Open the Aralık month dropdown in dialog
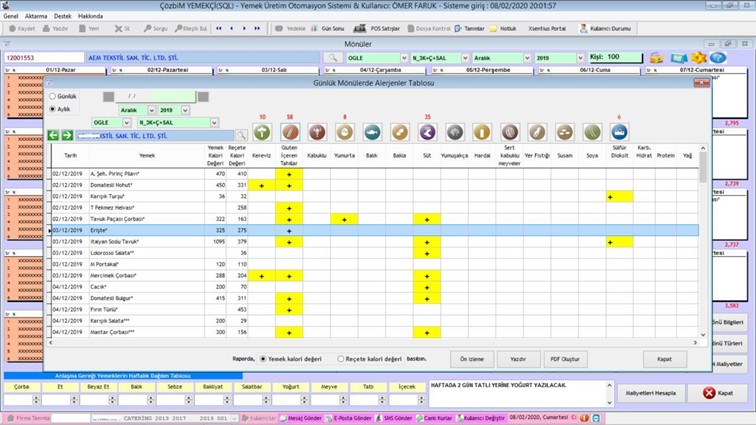The image size is (756, 425). tap(151, 109)
